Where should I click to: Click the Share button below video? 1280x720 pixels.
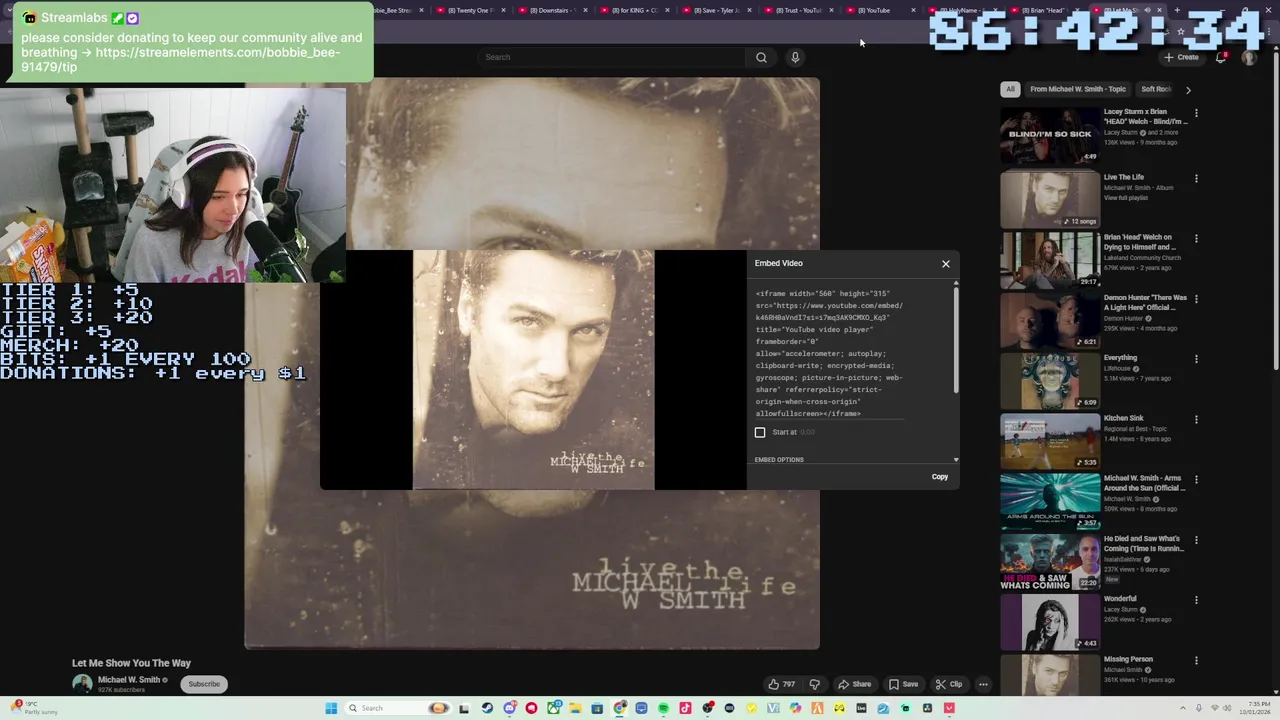coord(855,684)
